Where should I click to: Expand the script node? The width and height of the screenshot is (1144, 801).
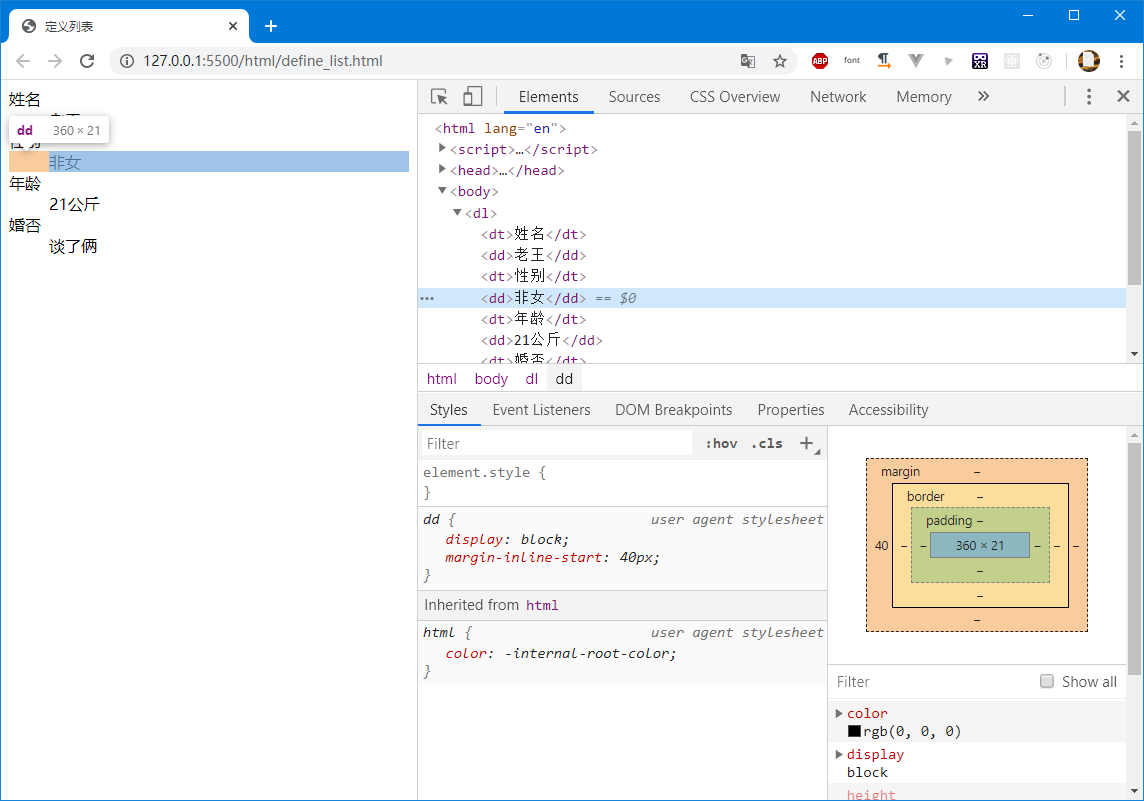pos(442,148)
